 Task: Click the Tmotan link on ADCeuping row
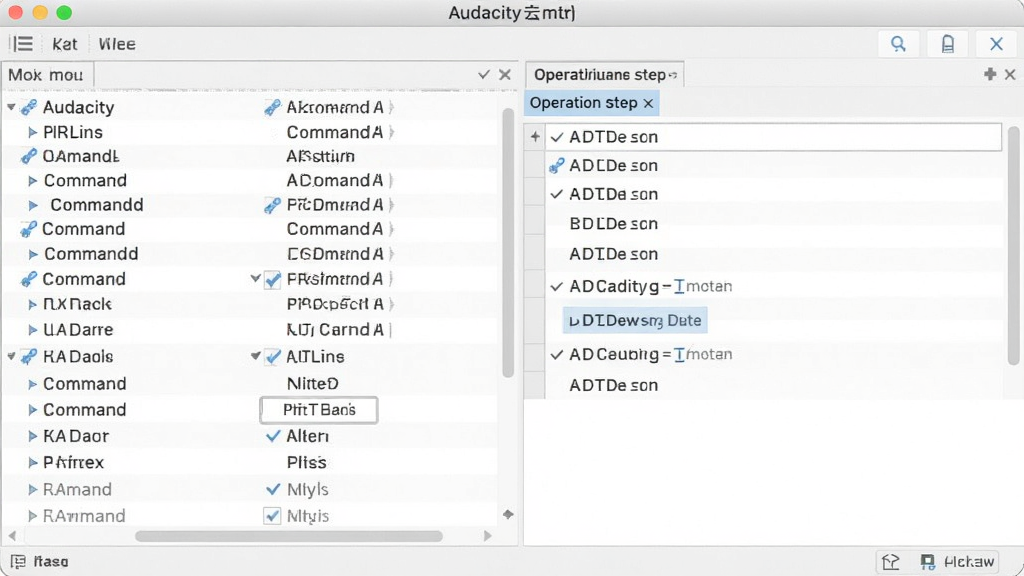(703, 355)
